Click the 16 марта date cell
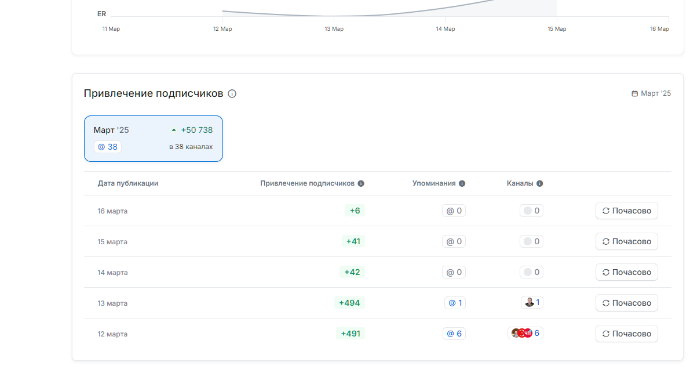This screenshot has width=690, height=391. [x=113, y=211]
